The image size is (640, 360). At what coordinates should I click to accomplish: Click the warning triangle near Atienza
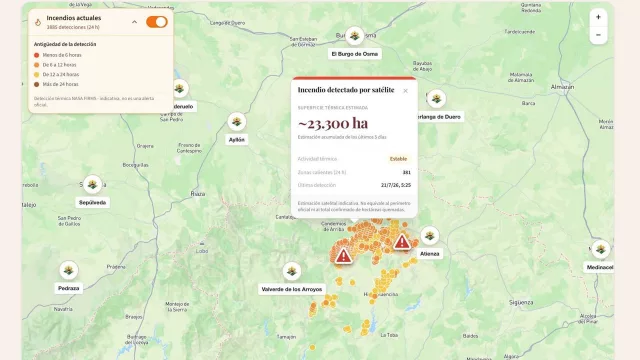pos(402,242)
